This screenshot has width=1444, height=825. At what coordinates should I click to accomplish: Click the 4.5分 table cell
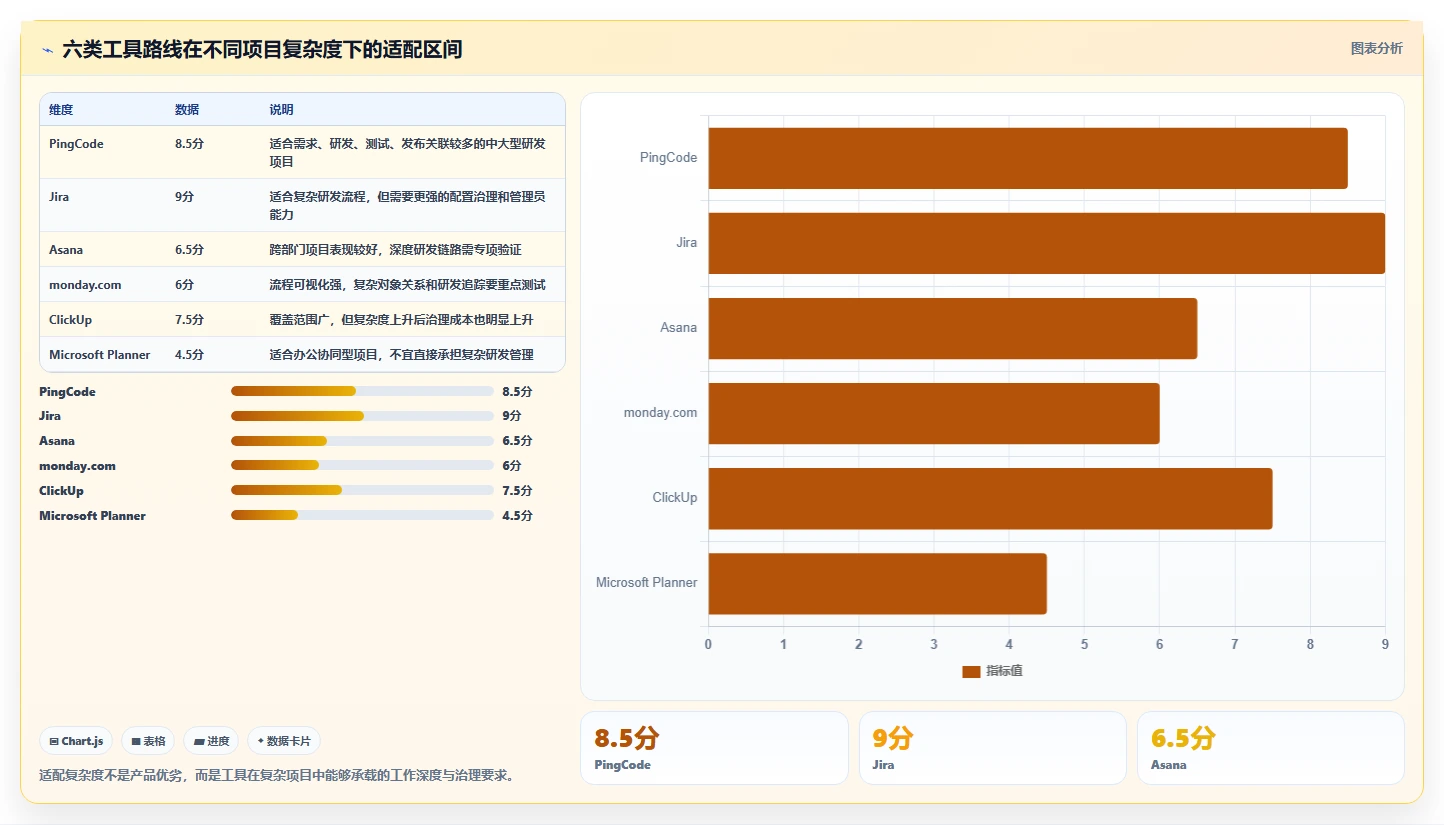[189, 354]
